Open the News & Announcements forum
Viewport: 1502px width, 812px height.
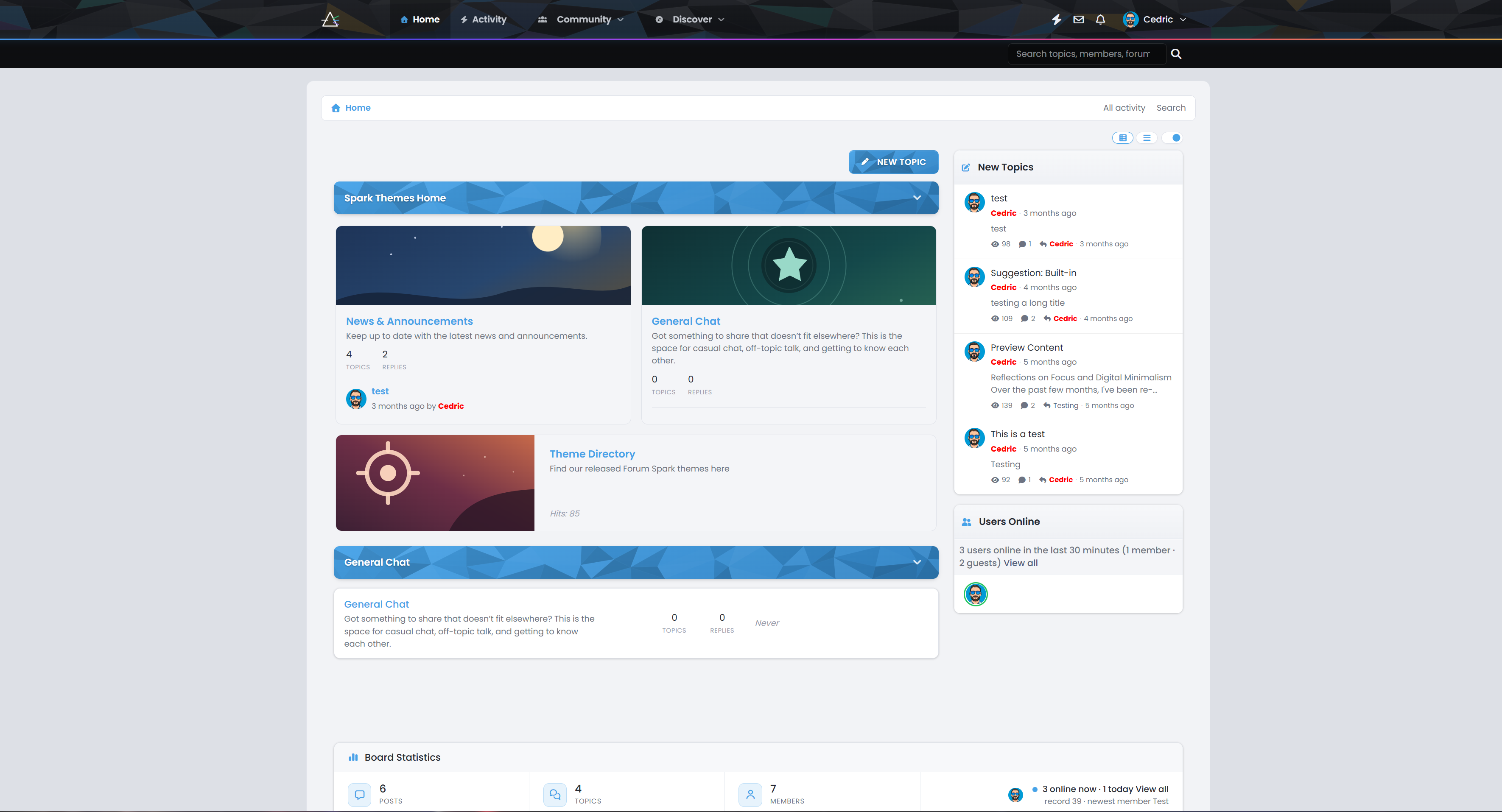409,321
